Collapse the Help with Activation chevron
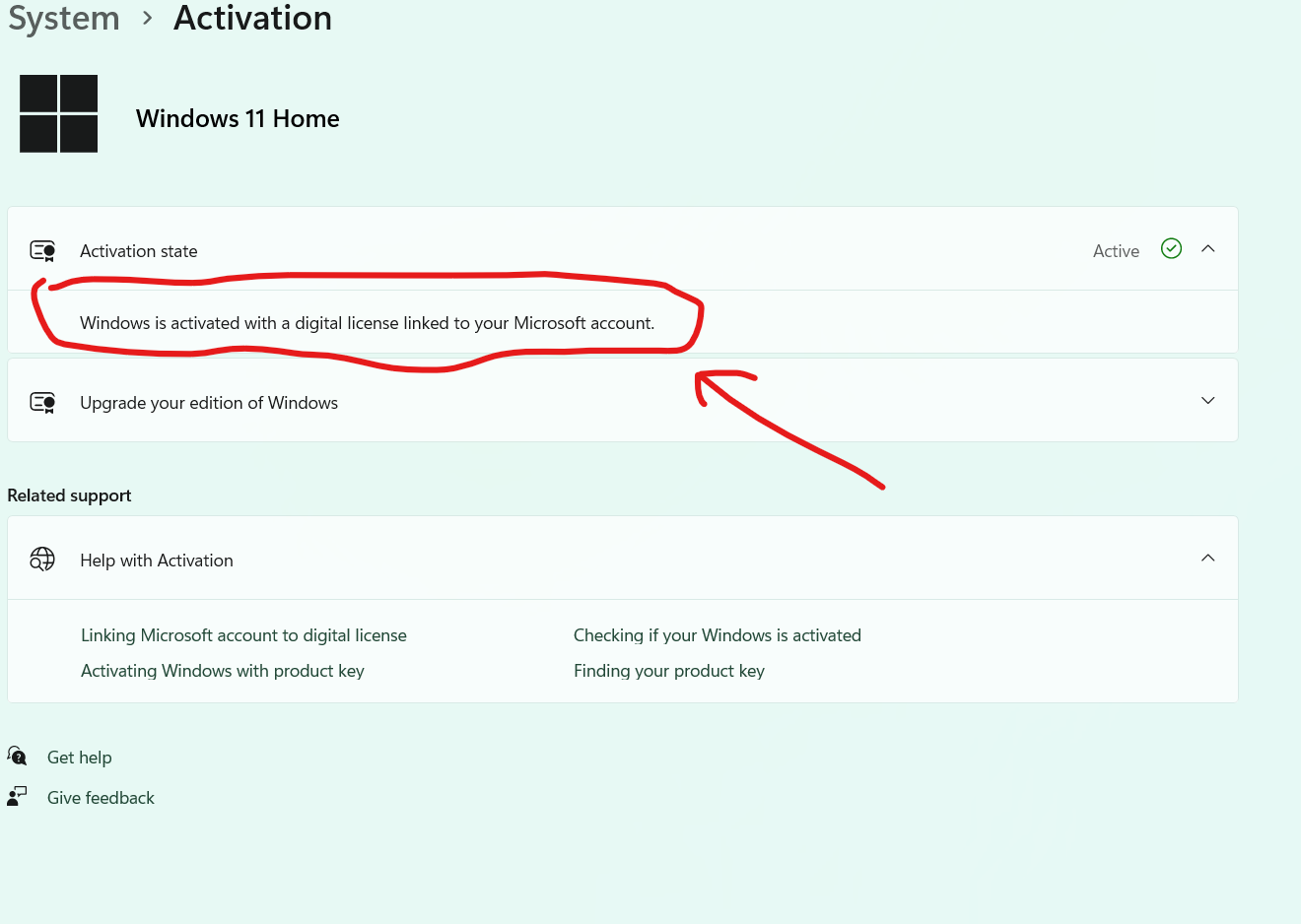Screen dimensions: 1301x924 tap(1208, 559)
